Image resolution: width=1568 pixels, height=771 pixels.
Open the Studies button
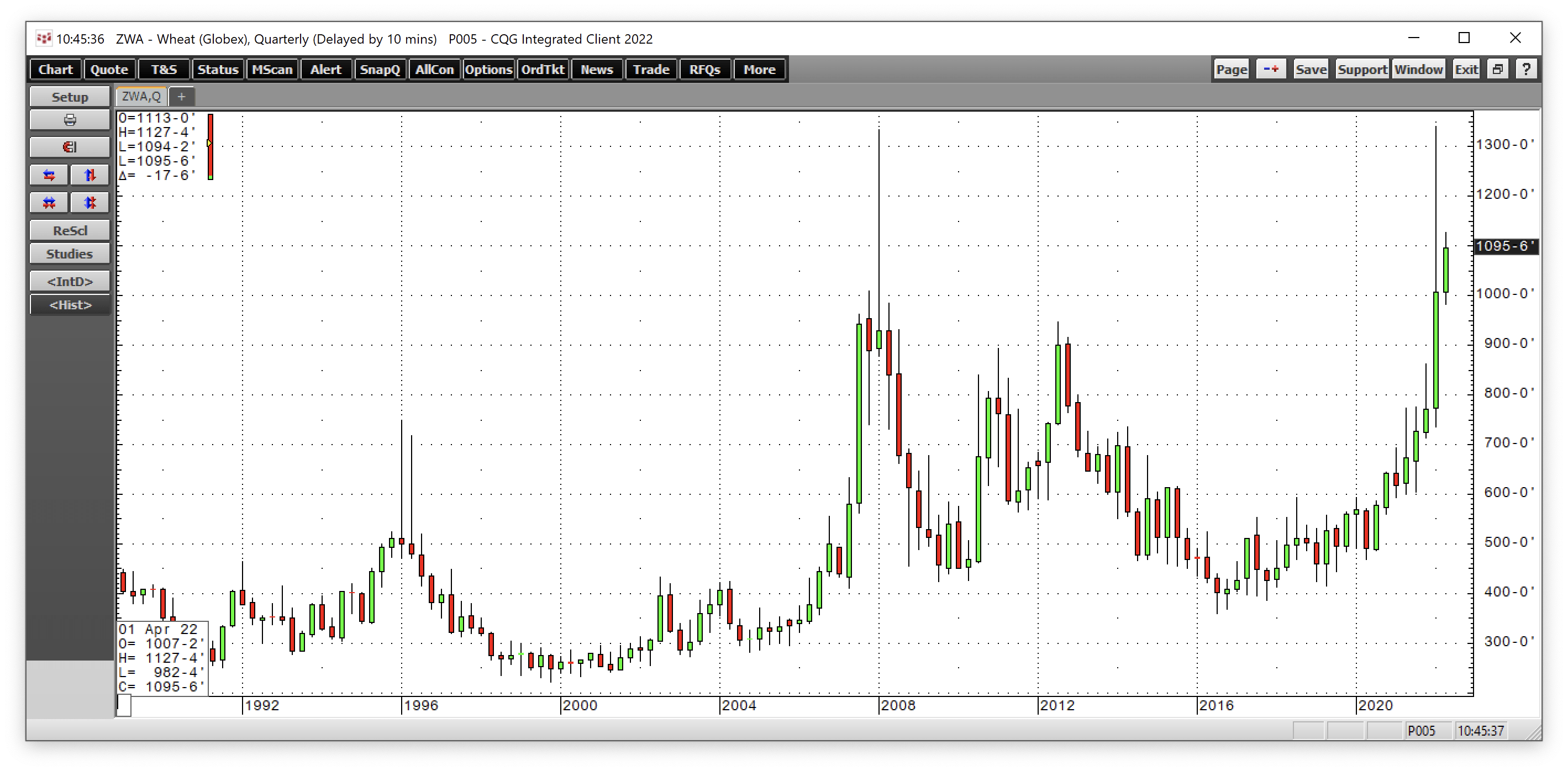[x=70, y=254]
